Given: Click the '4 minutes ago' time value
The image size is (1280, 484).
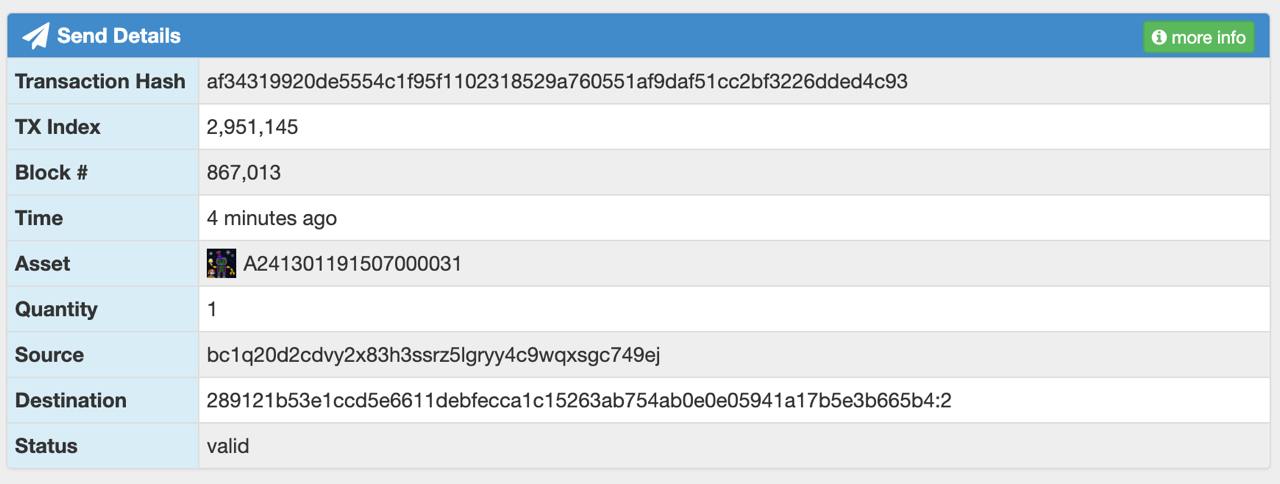Looking at the screenshot, I should tap(272, 218).
